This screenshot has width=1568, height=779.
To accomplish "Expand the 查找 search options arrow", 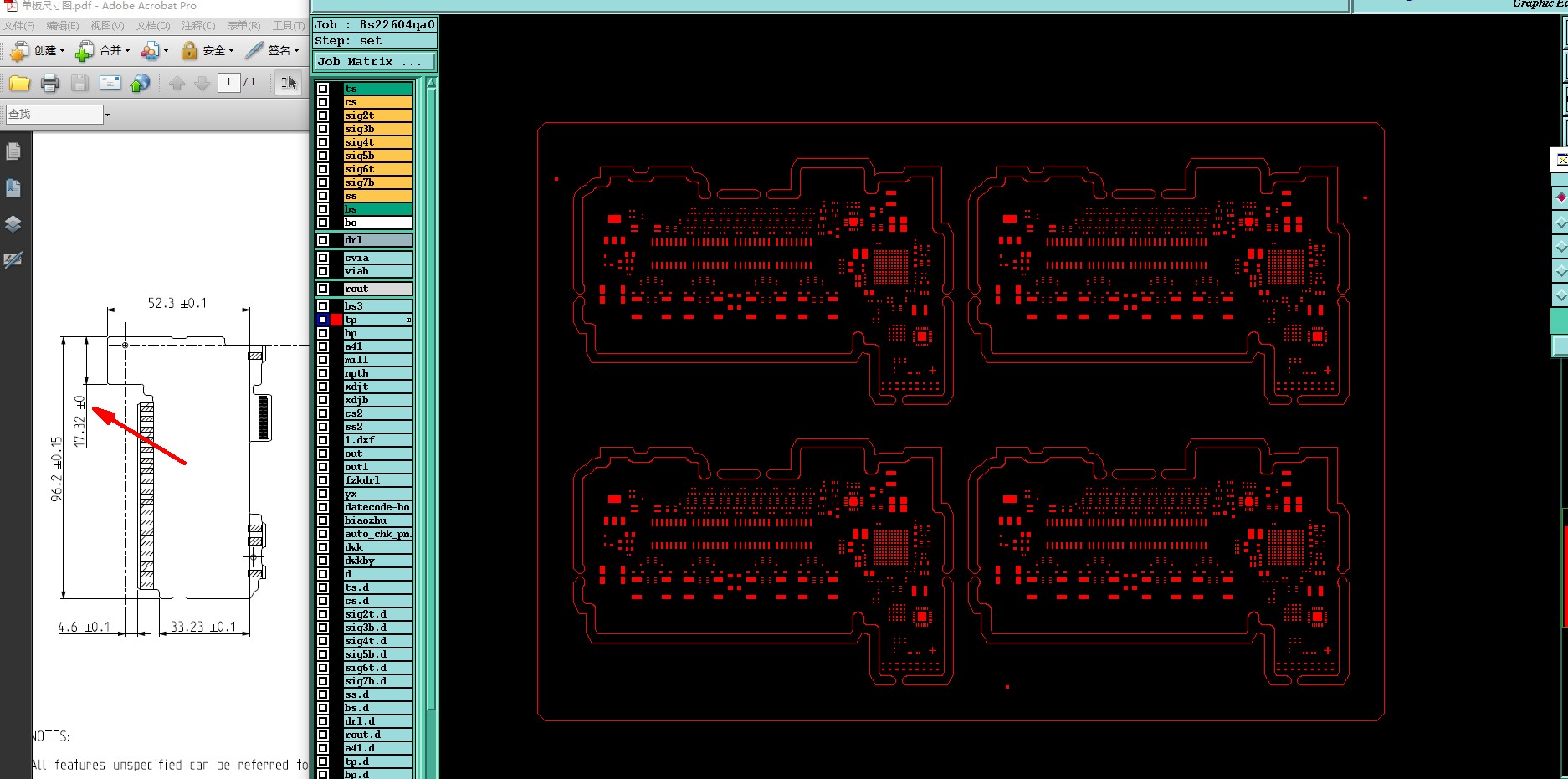I will pos(107,115).
